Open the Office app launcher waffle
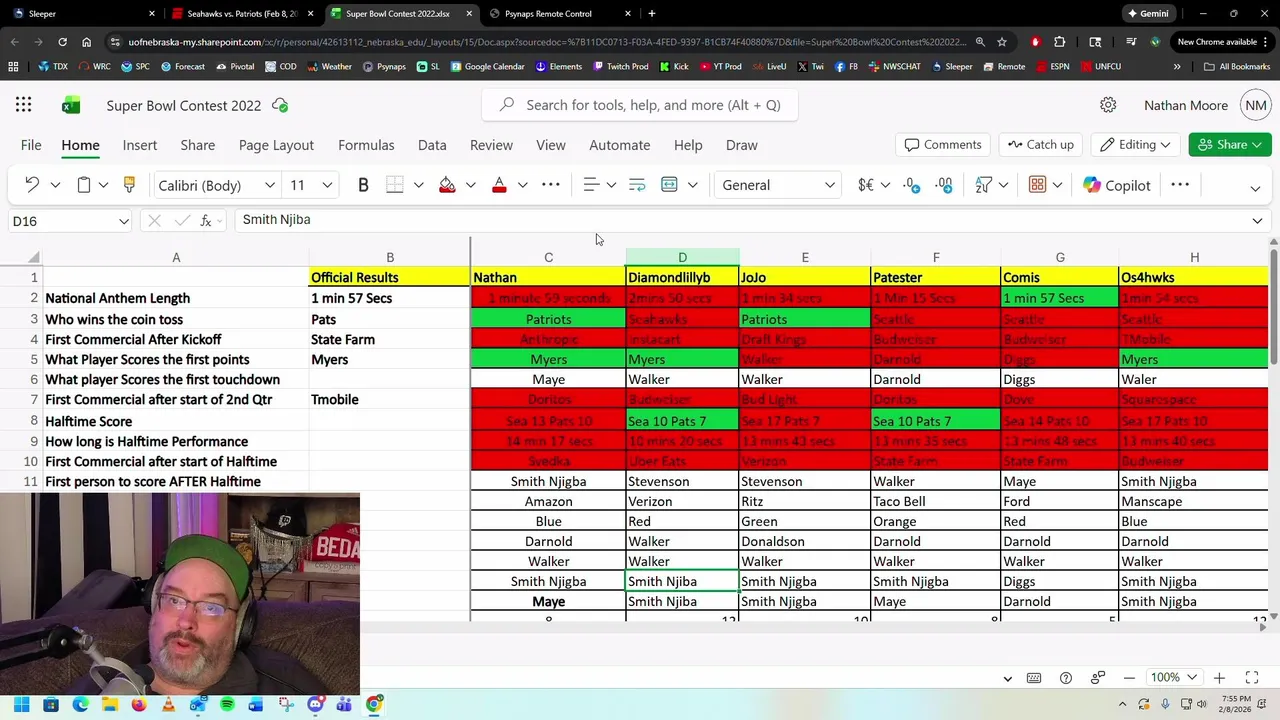Viewport: 1280px width, 720px height. point(23,105)
